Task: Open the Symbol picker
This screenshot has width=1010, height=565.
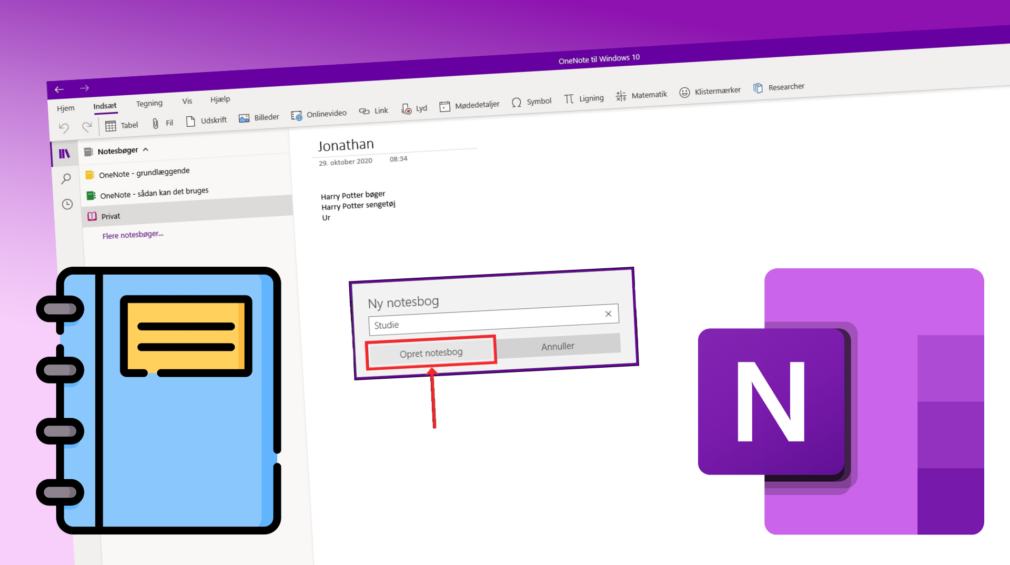Action: [531, 102]
